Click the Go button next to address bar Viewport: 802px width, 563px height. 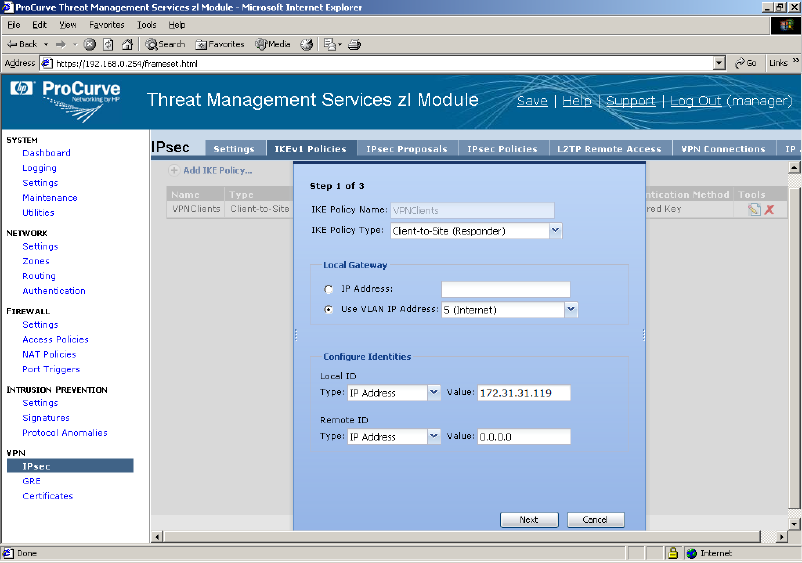(746, 63)
